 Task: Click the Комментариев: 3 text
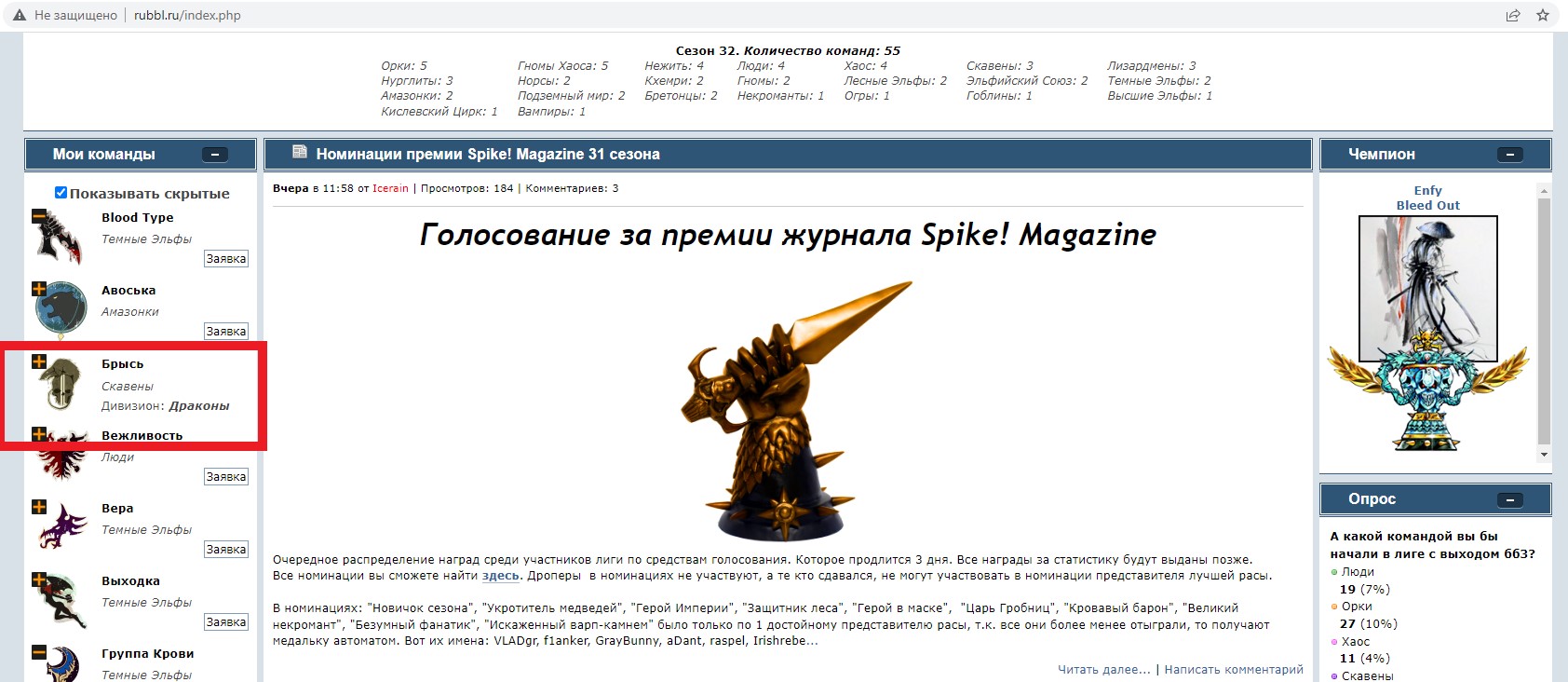pyautogui.click(x=572, y=188)
